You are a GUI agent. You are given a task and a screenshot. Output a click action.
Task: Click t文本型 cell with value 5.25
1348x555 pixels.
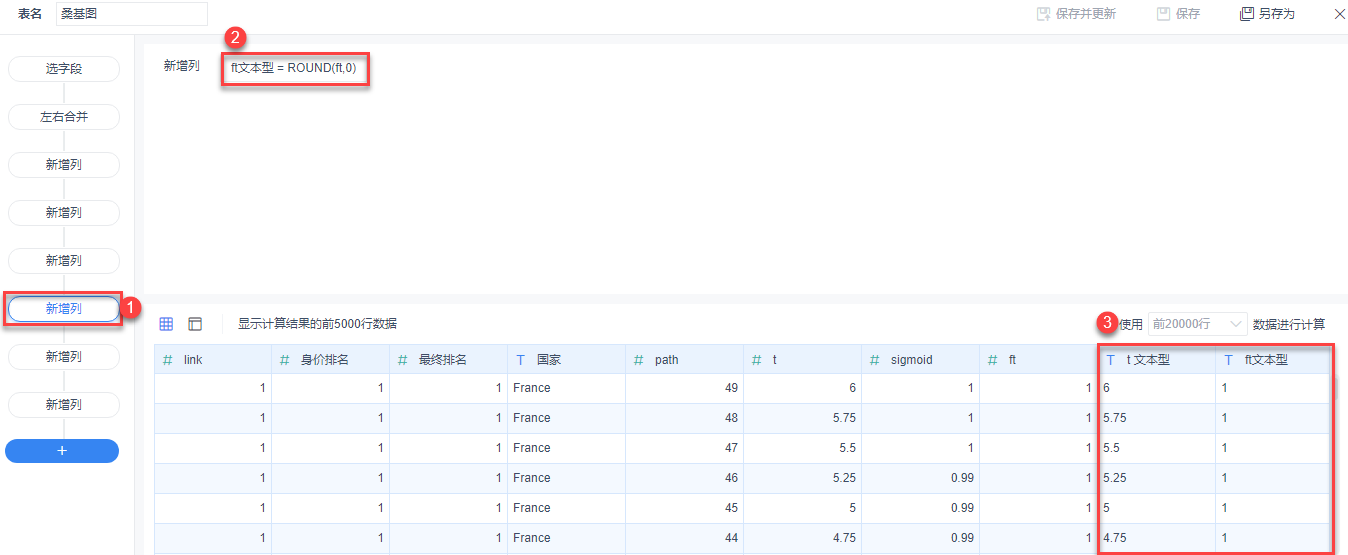[x=1156, y=478]
